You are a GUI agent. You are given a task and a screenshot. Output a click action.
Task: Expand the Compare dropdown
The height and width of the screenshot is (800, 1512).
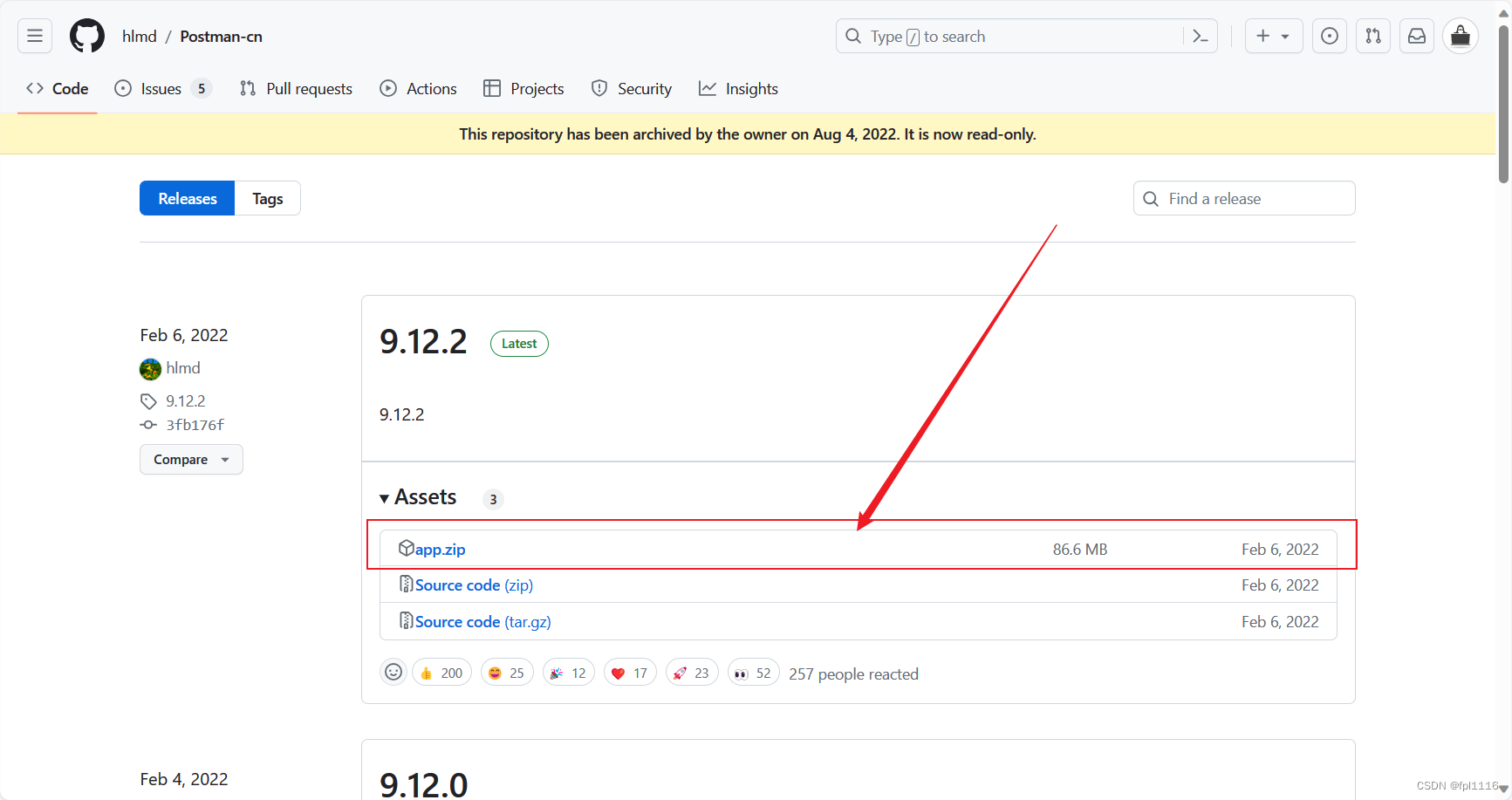191,459
